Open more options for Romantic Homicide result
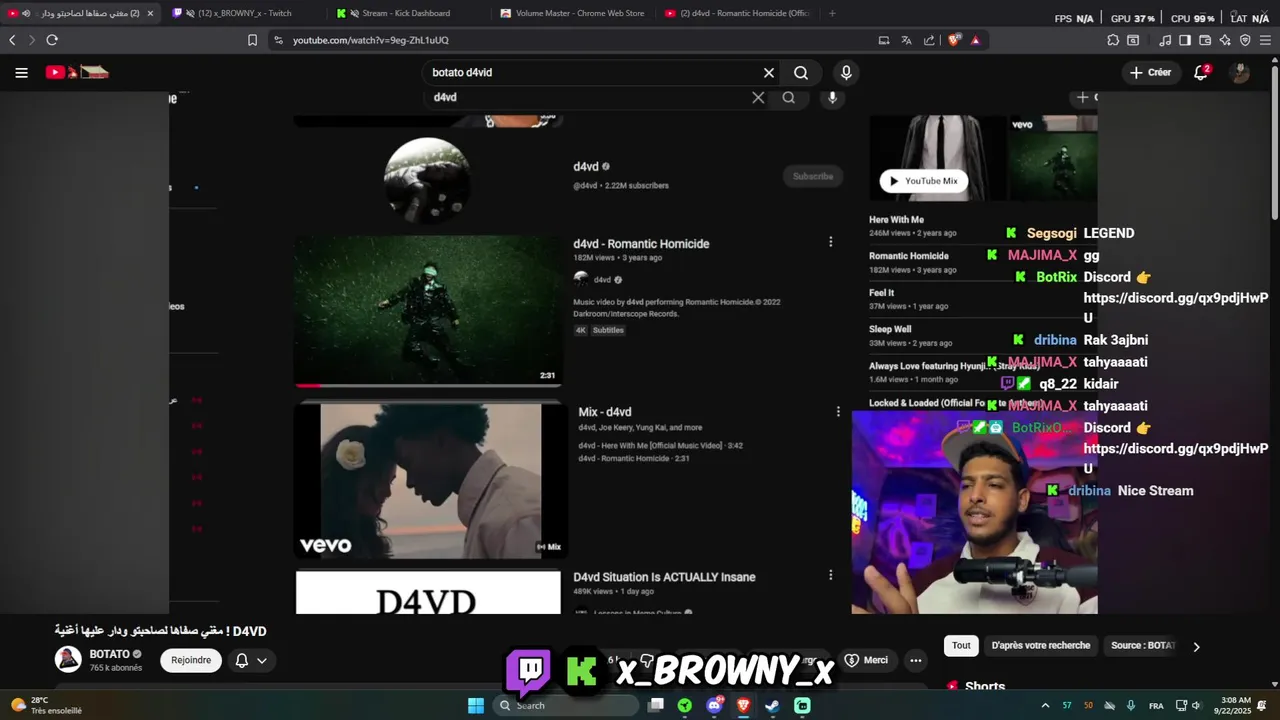 [830, 242]
